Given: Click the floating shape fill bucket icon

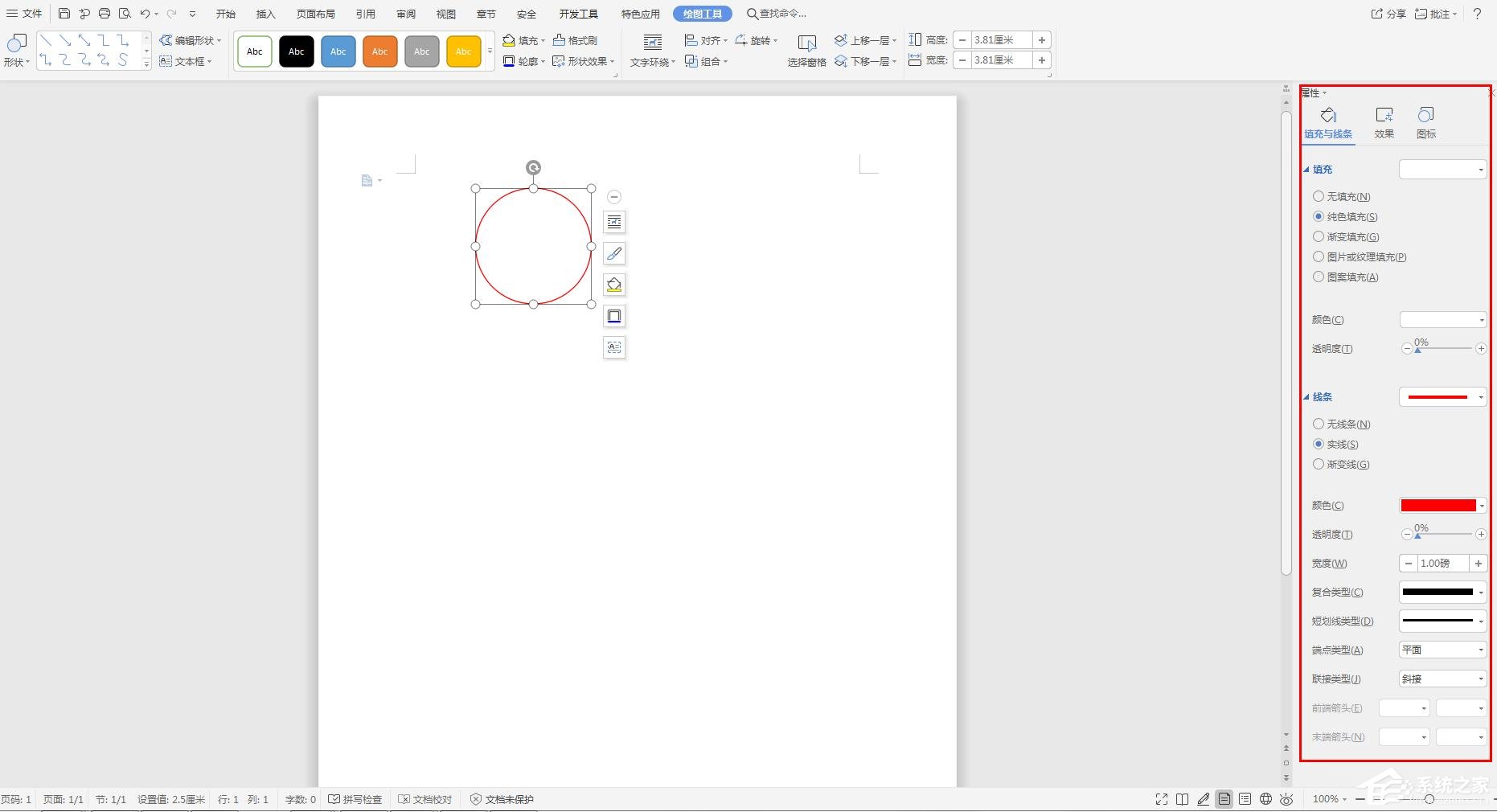Looking at the screenshot, I should pos(614,285).
